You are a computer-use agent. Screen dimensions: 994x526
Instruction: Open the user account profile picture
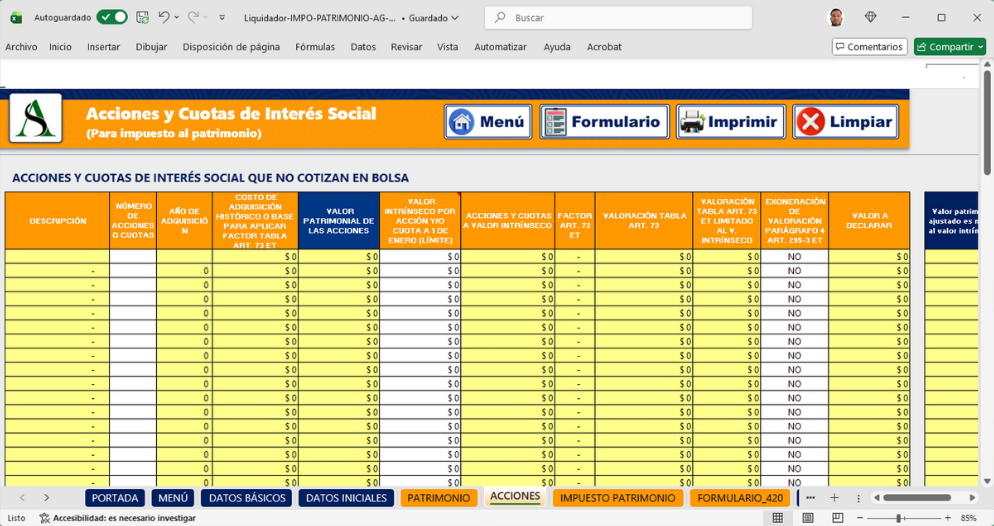[836, 18]
